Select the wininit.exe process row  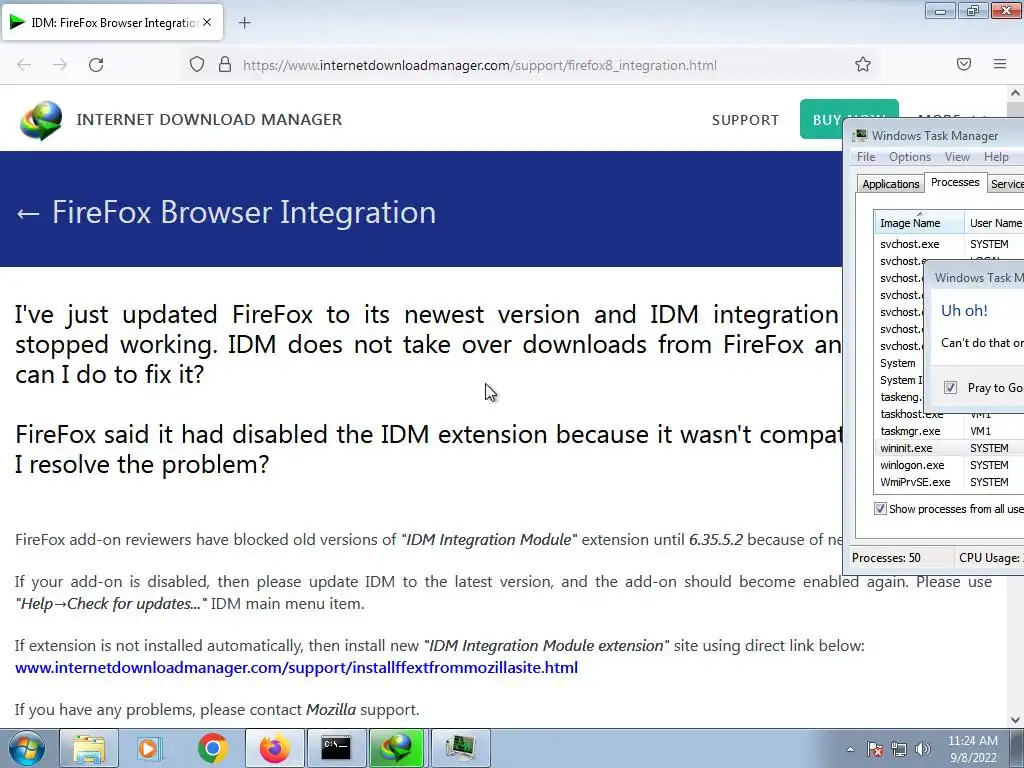950,448
